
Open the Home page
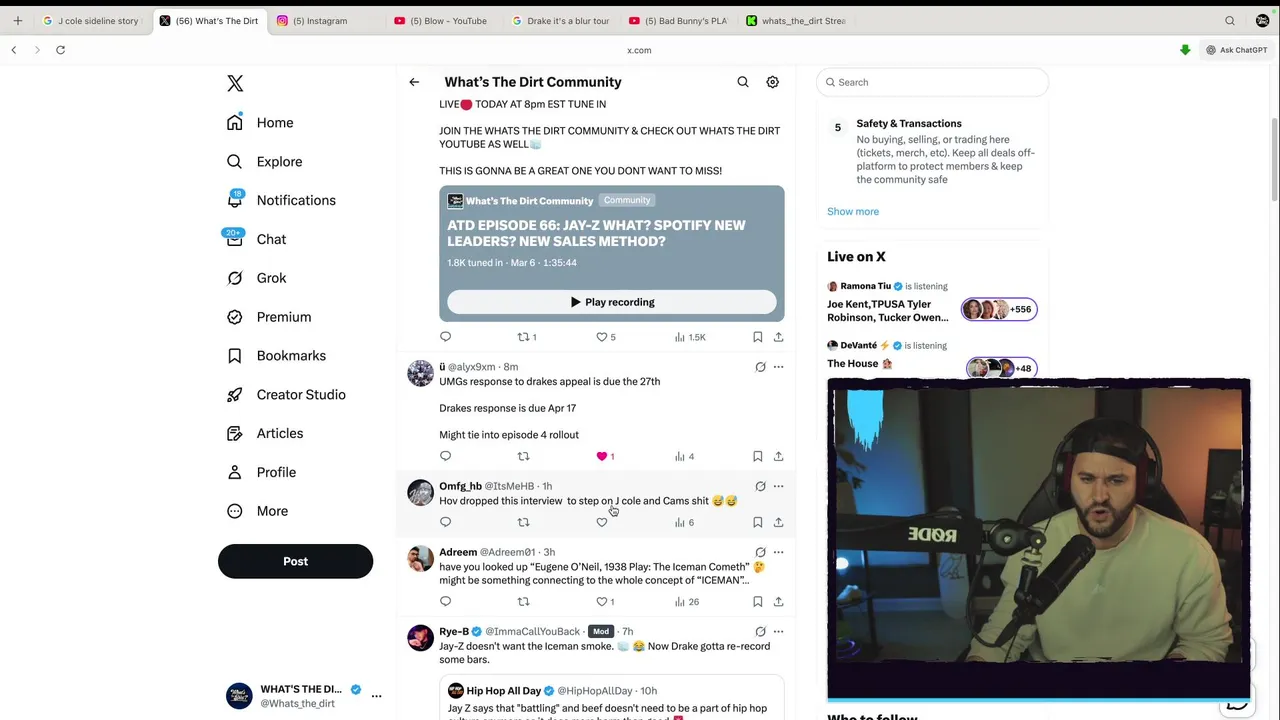pos(260,122)
